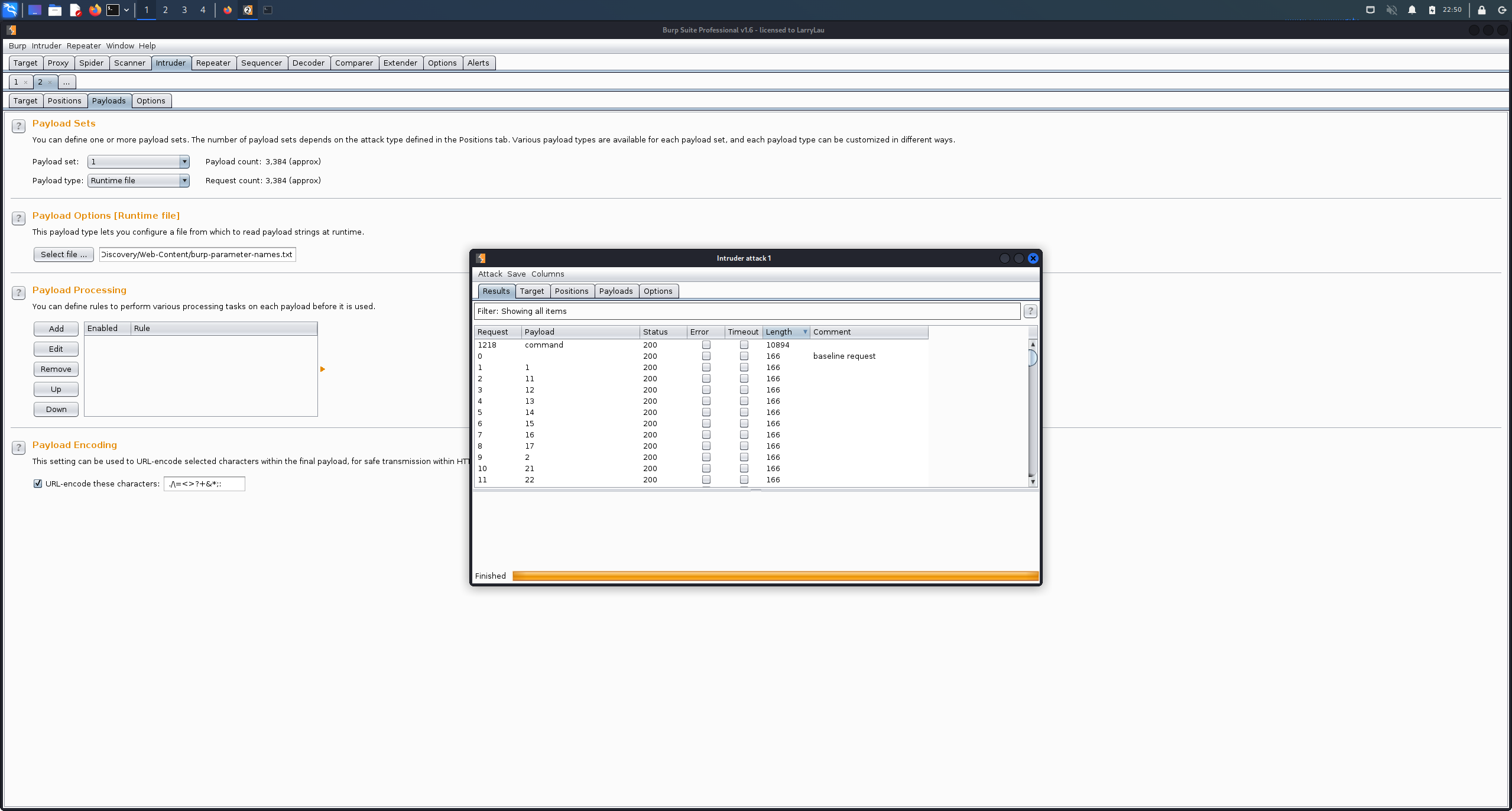
Task: Open the Positions tab in Intruder
Action: (64, 100)
